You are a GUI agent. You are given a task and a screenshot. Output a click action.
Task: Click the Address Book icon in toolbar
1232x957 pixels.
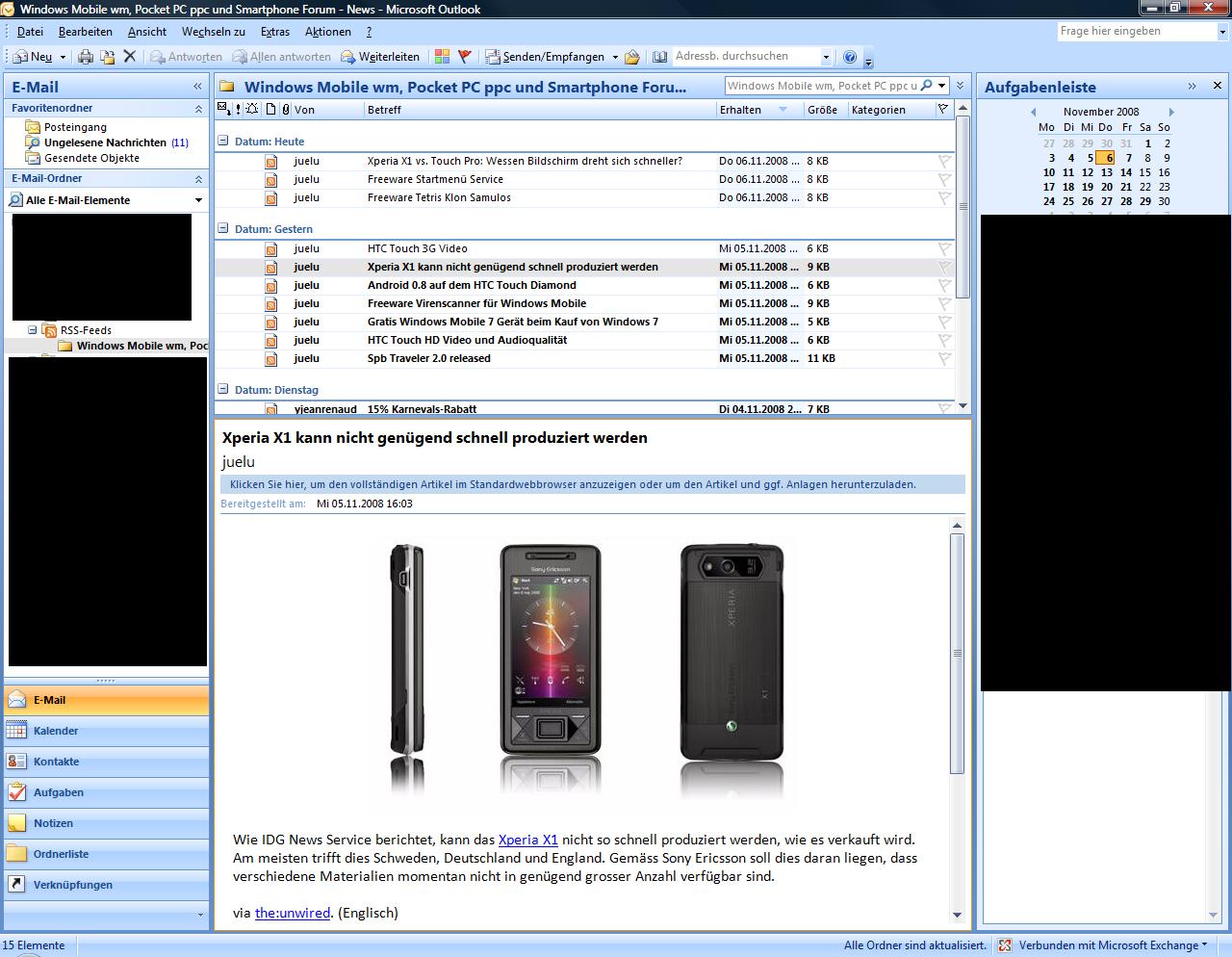(x=659, y=57)
